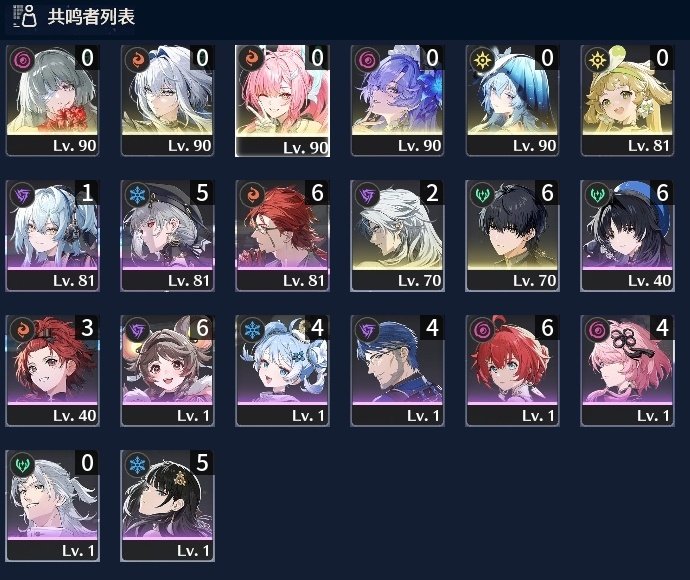Select the black-haired Lv. 1 Glacio character

(168, 506)
